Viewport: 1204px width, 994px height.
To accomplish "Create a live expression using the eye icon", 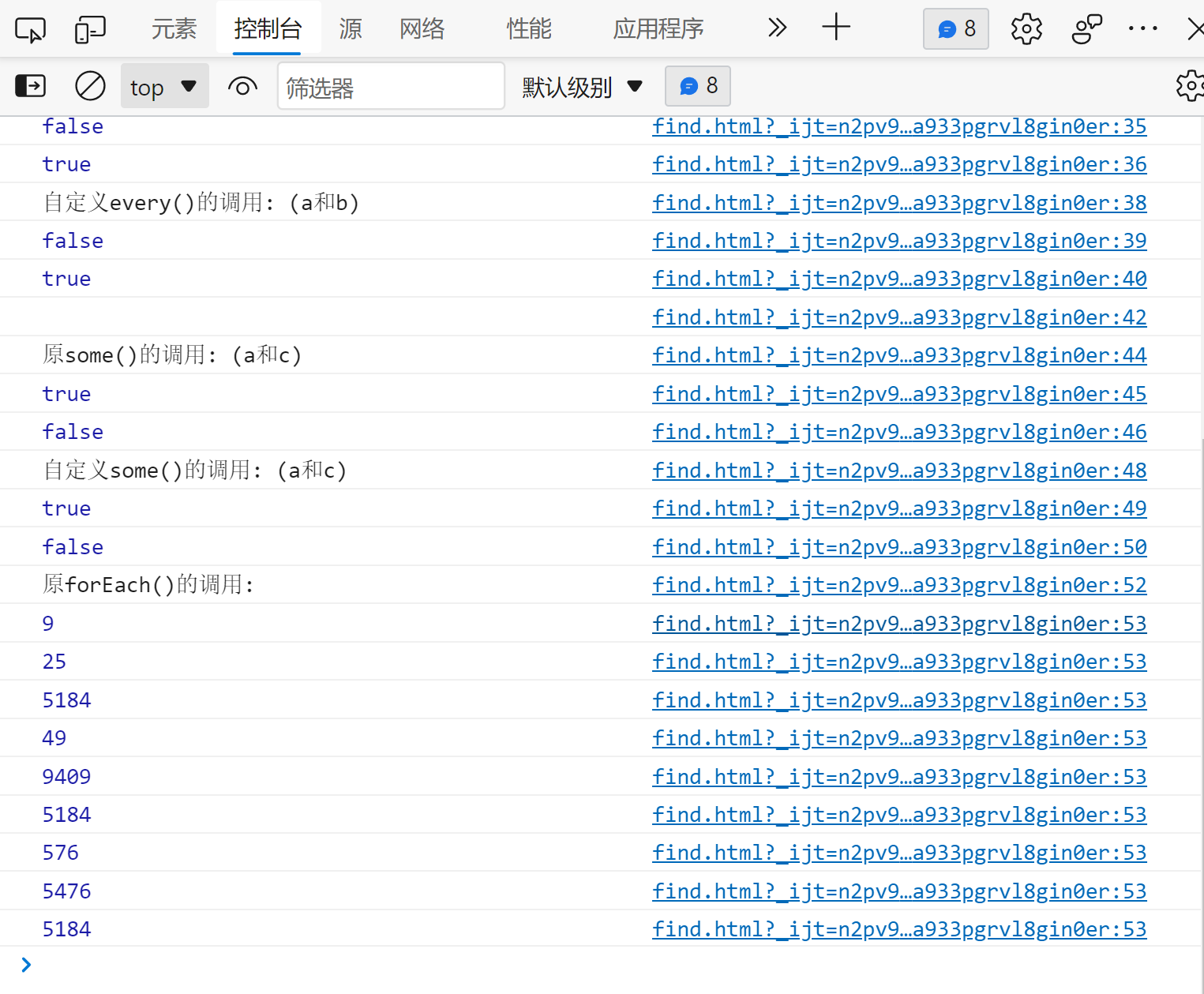I will pos(242,86).
